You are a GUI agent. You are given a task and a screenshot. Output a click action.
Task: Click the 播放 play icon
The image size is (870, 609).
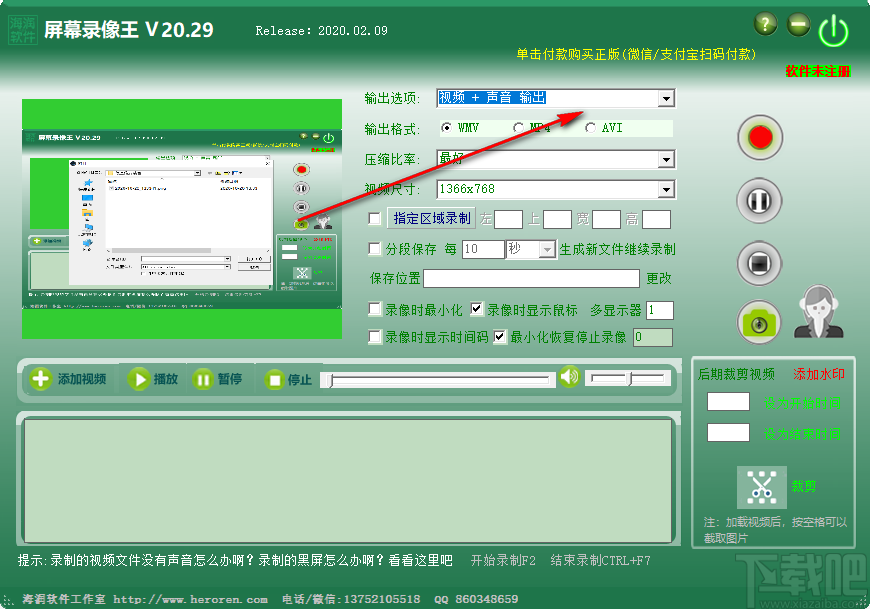138,379
